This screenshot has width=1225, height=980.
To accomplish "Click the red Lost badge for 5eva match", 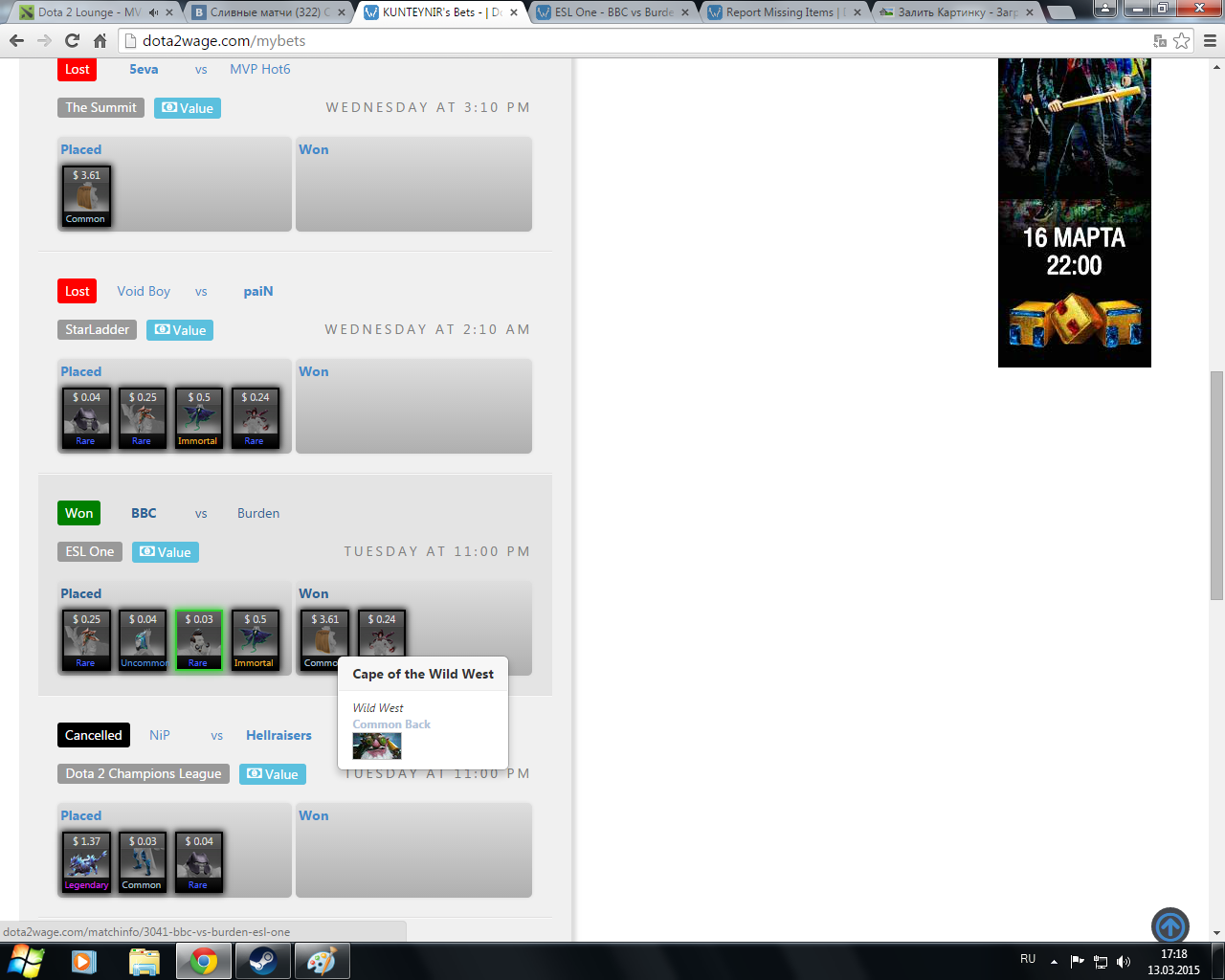I will point(77,69).
